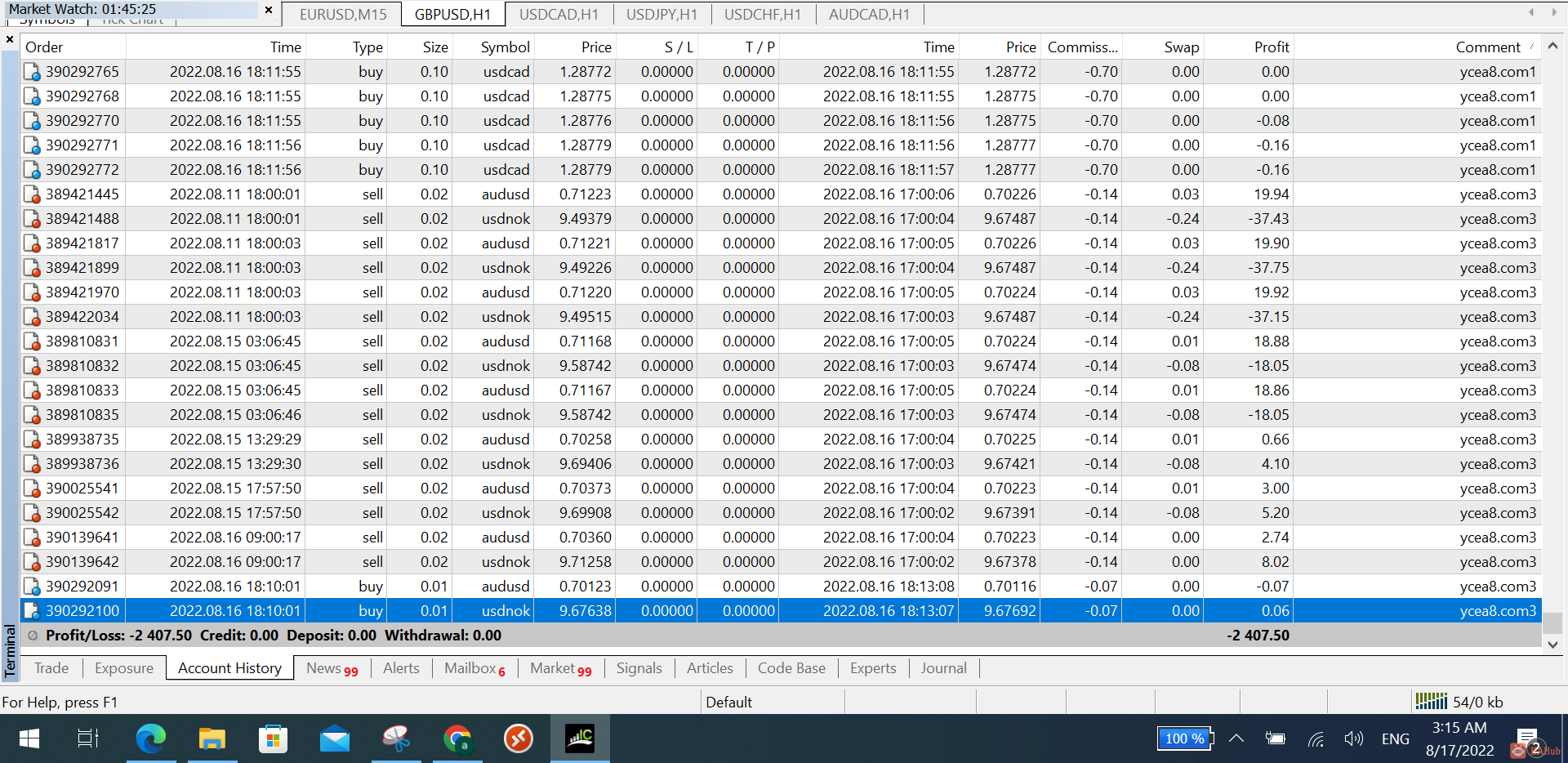Click connection status bars indicator
The image size is (1568, 763).
coord(1431,702)
